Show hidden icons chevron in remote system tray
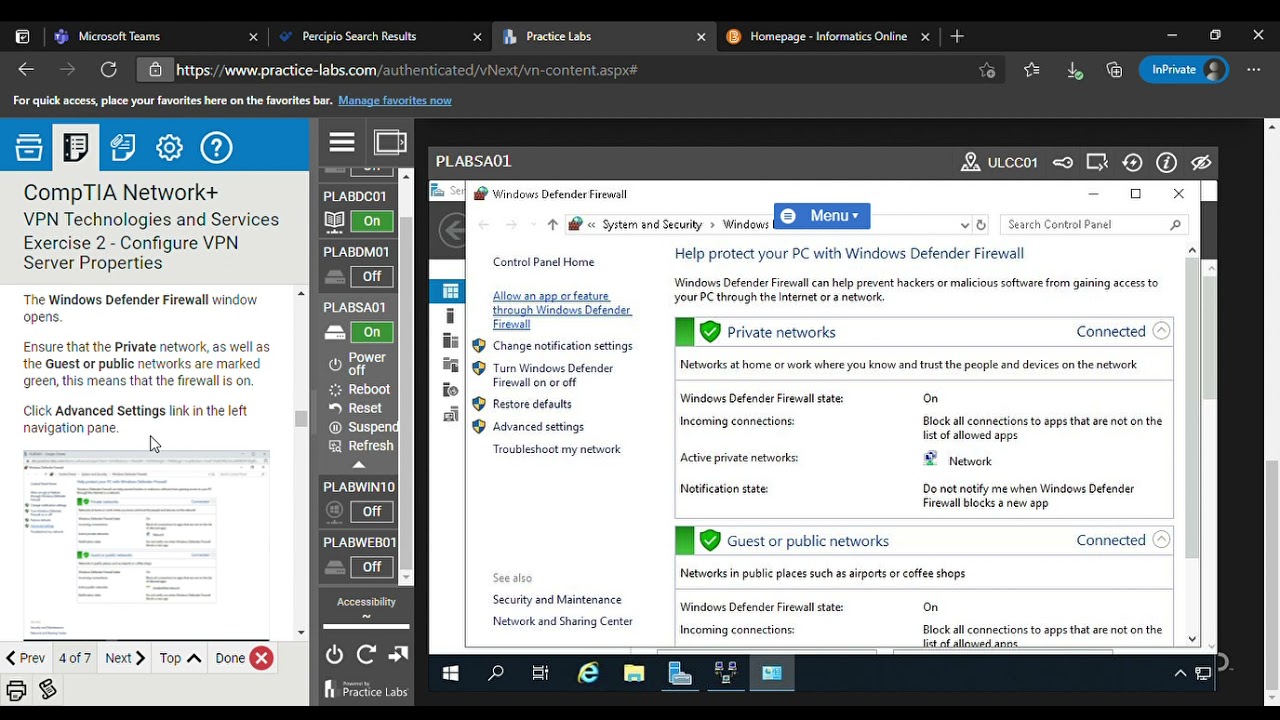The image size is (1280, 720). tap(1180, 674)
